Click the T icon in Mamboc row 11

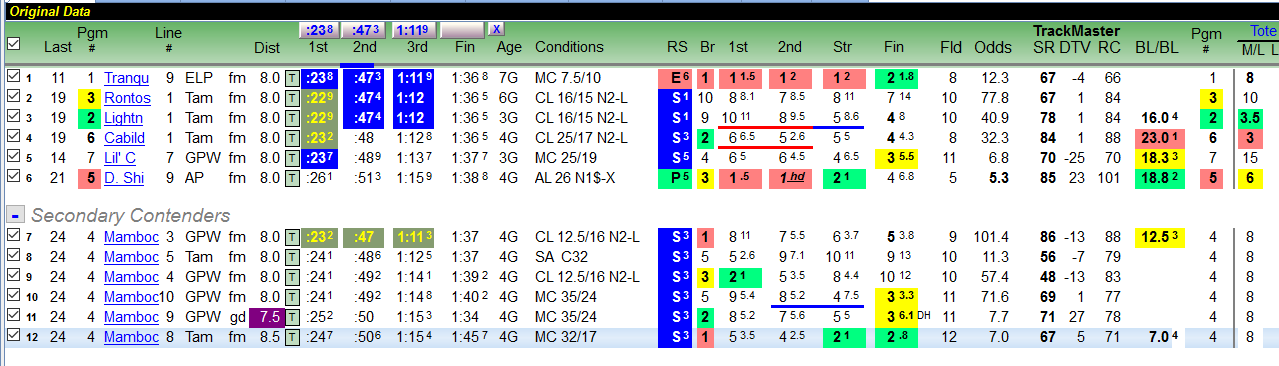292,317
